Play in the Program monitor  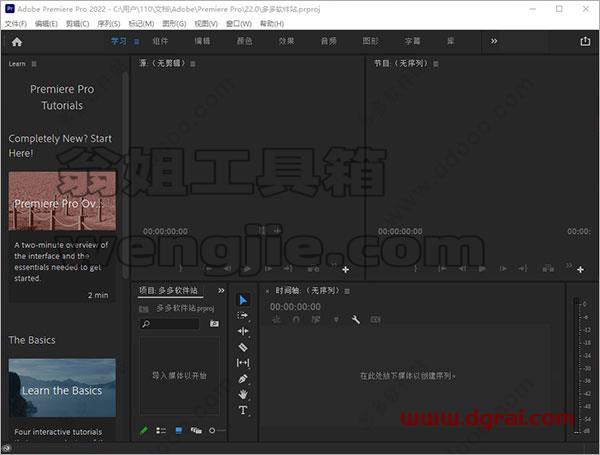pyautogui.click(x=482, y=269)
